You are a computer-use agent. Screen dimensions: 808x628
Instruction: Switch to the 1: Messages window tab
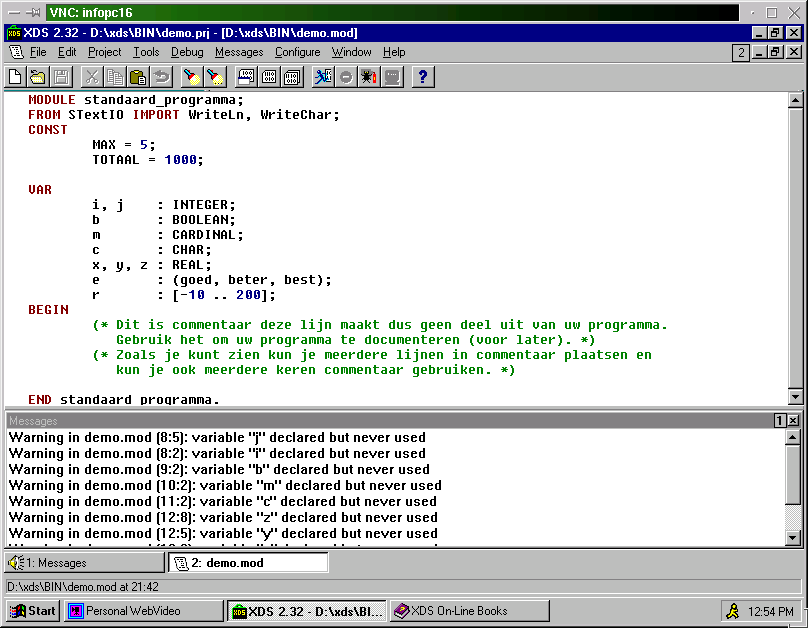(85, 563)
